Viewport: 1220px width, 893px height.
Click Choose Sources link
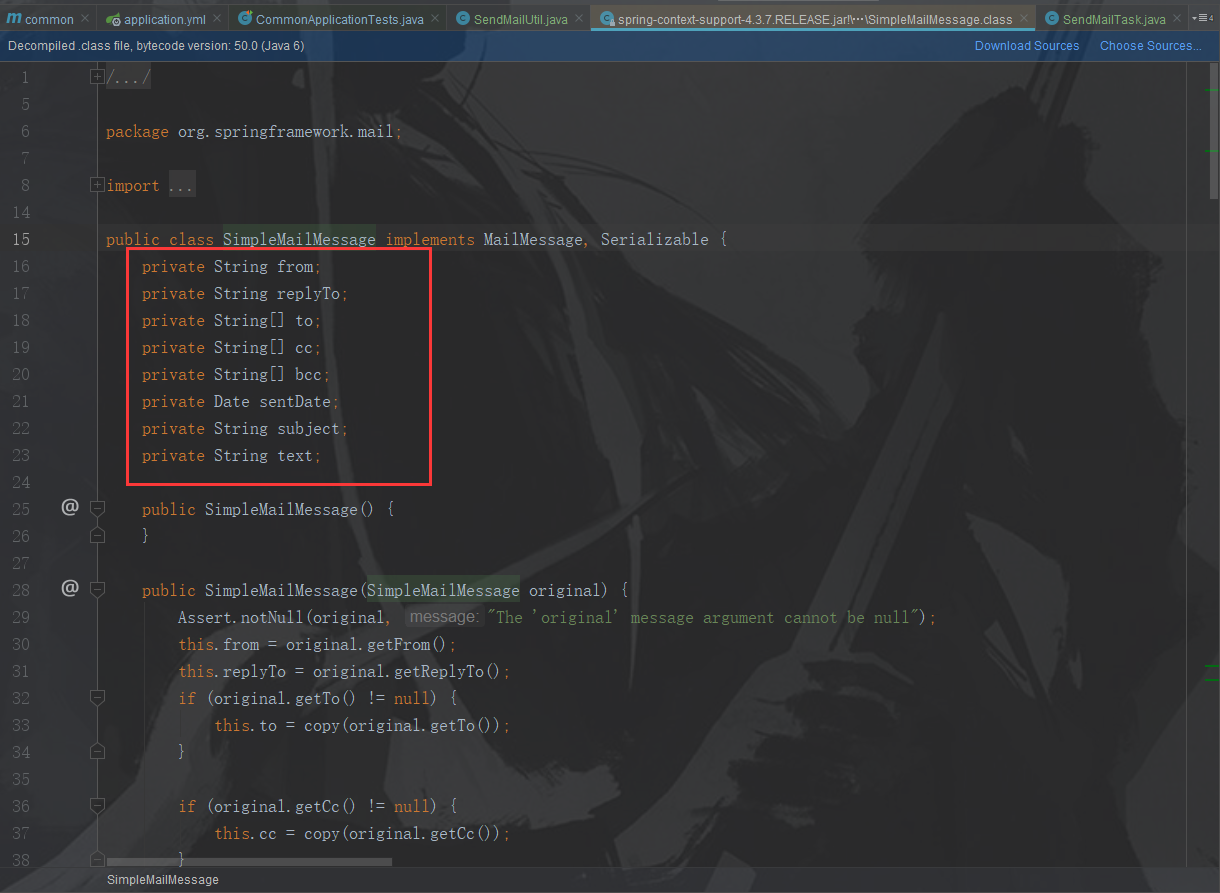pos(1151,45)
